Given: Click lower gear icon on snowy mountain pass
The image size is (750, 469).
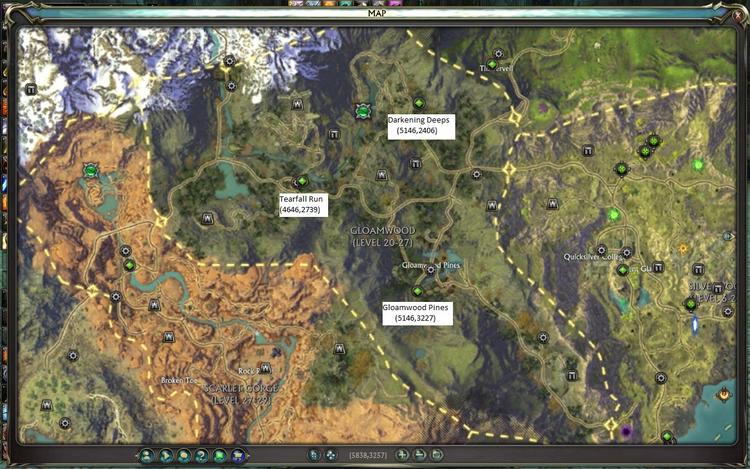Looking at the screenshot, I should [232, 86].
